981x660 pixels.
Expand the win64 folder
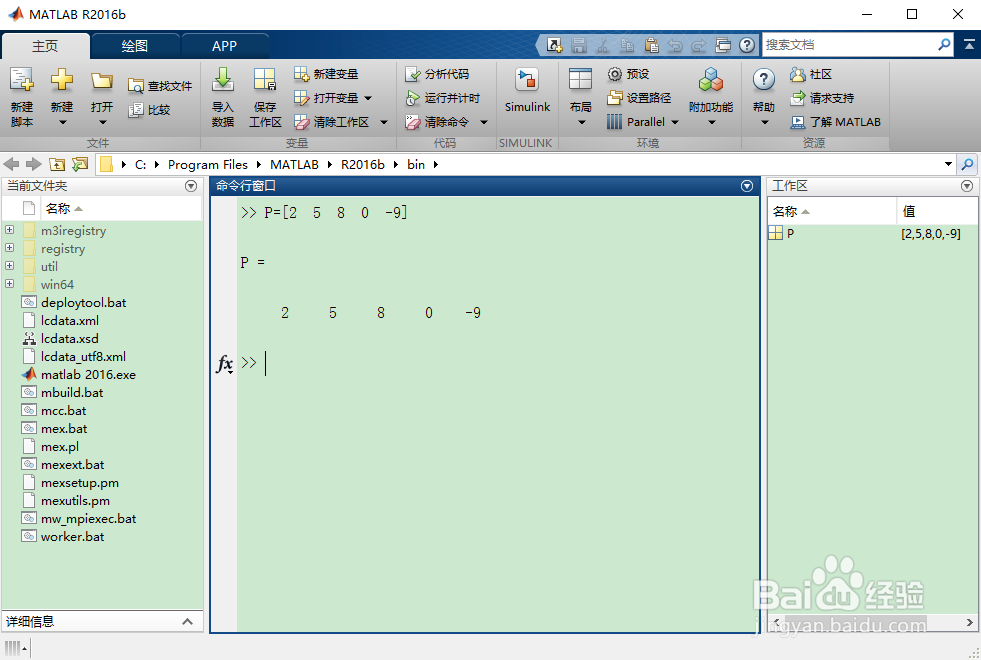click(9, 284)
